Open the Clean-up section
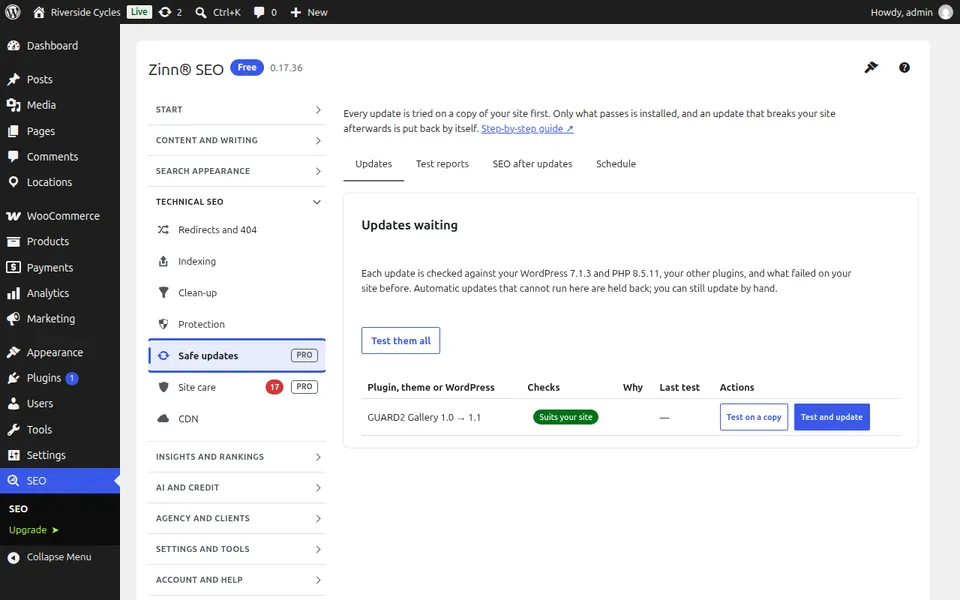Screen dimensions: 960x600 point(237,293)
